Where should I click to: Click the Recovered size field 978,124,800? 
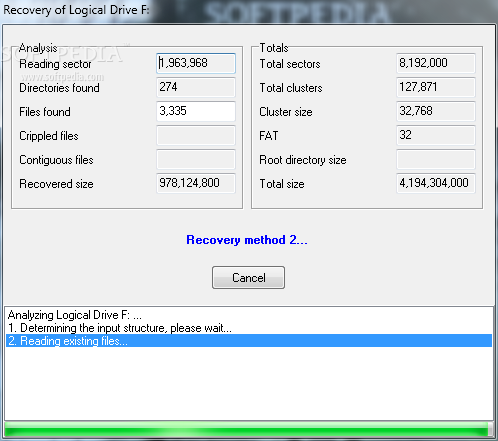pos(196,183)
